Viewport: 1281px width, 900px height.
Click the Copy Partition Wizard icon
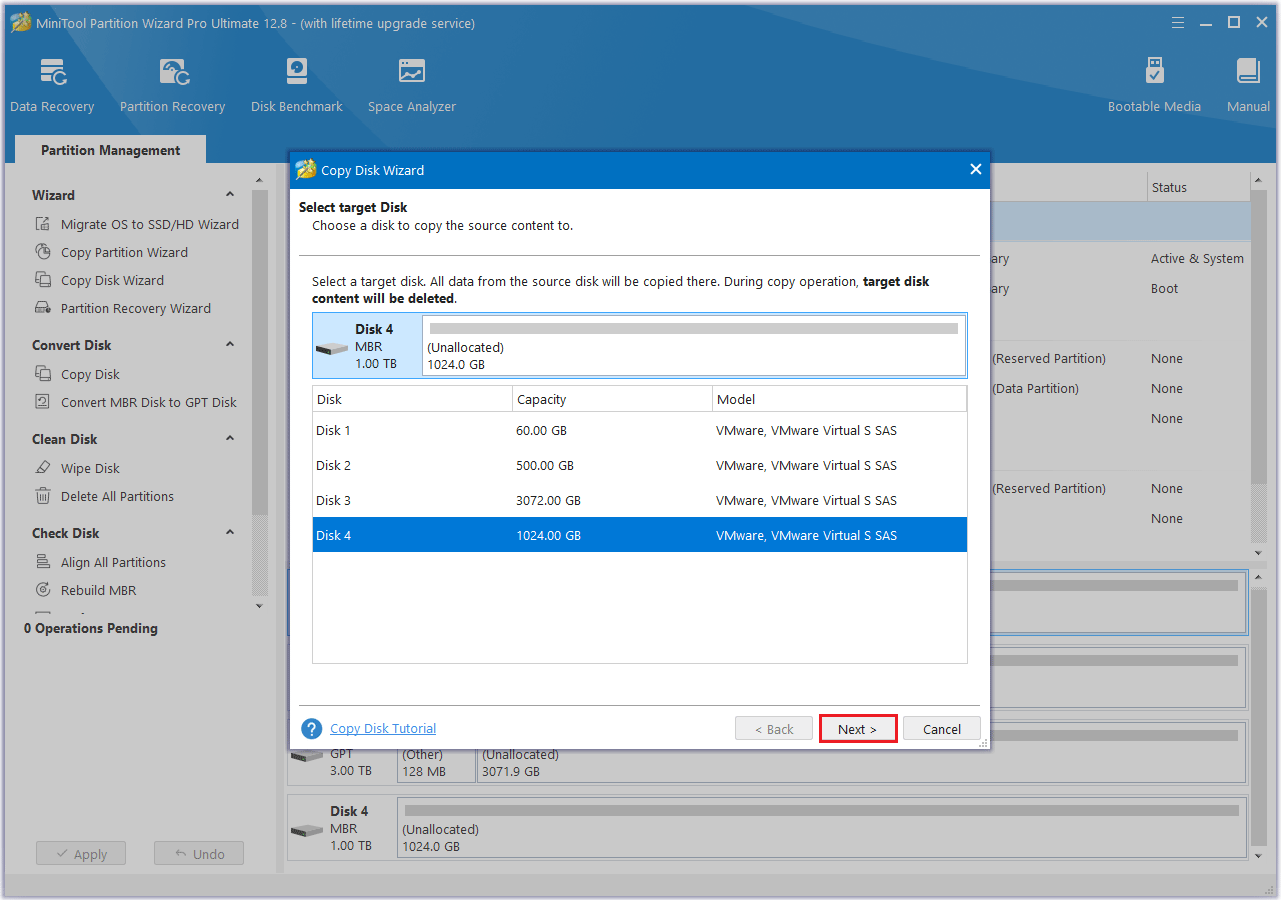[x=43, y=252]
